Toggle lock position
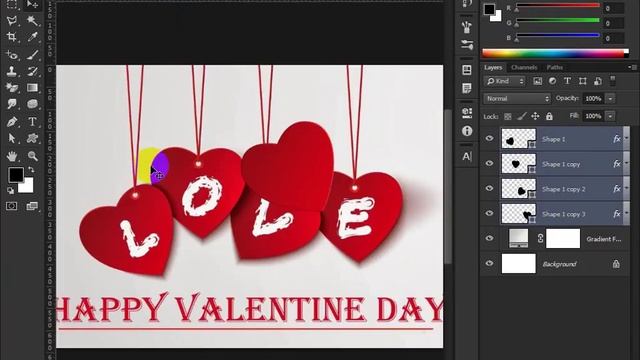 coord(535,117)
